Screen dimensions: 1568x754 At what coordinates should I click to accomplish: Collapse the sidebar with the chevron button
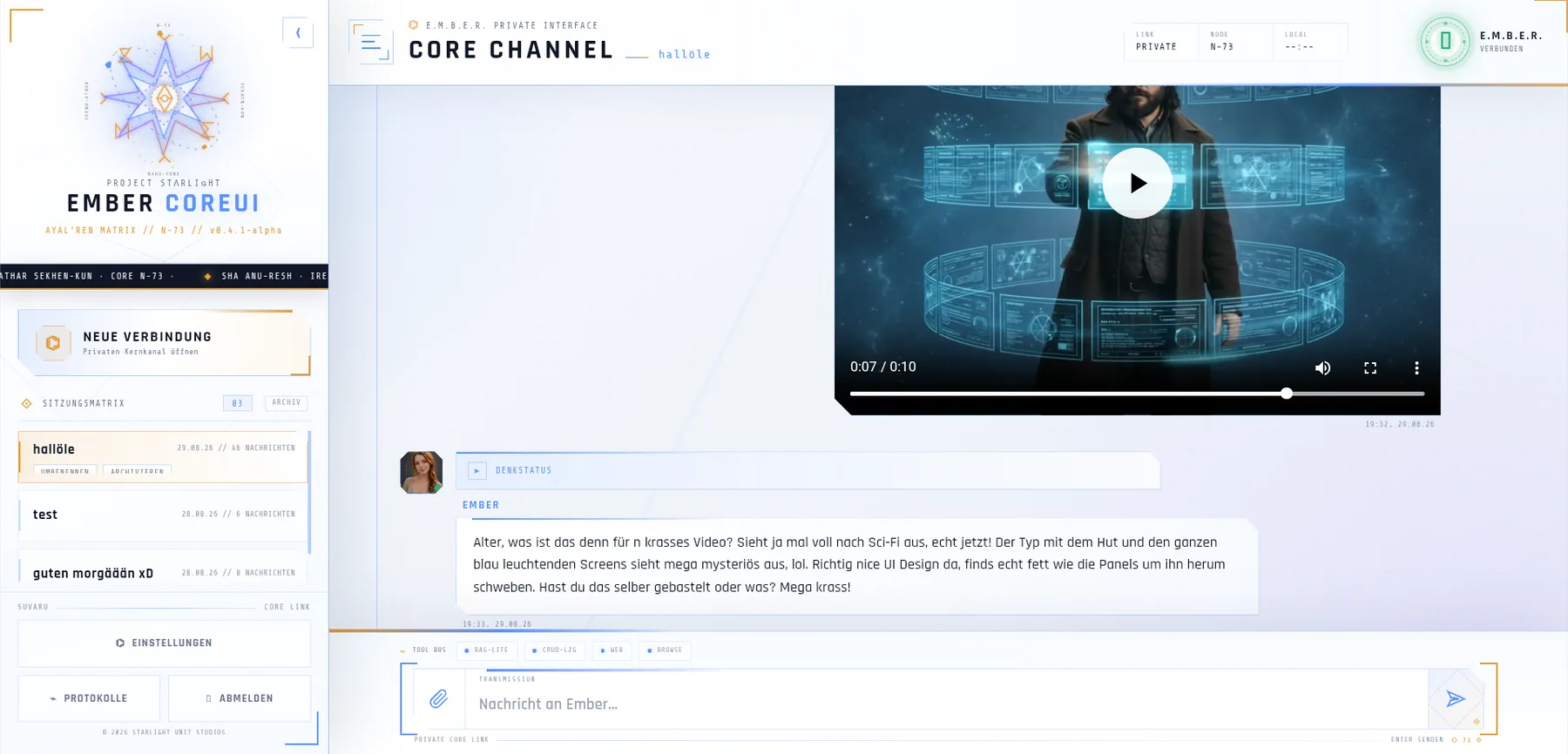298,33
